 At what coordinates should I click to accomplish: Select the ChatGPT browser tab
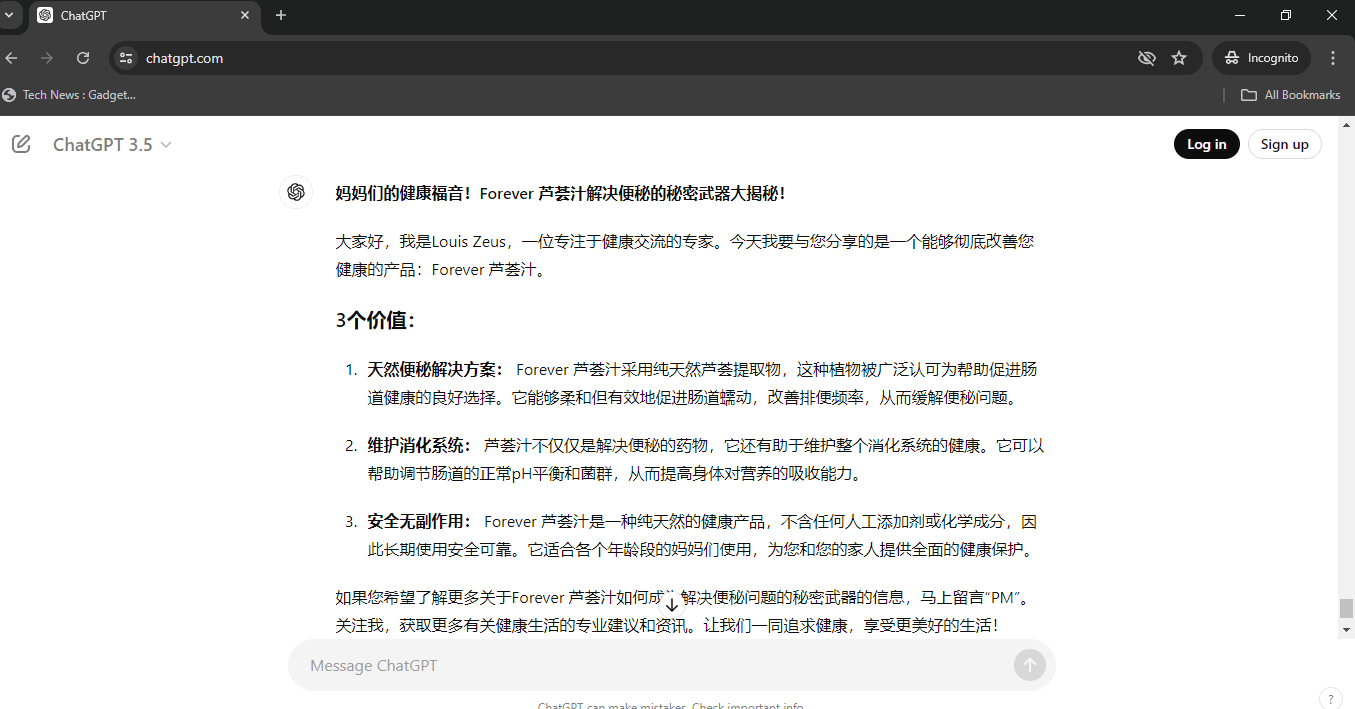[145, 16]
